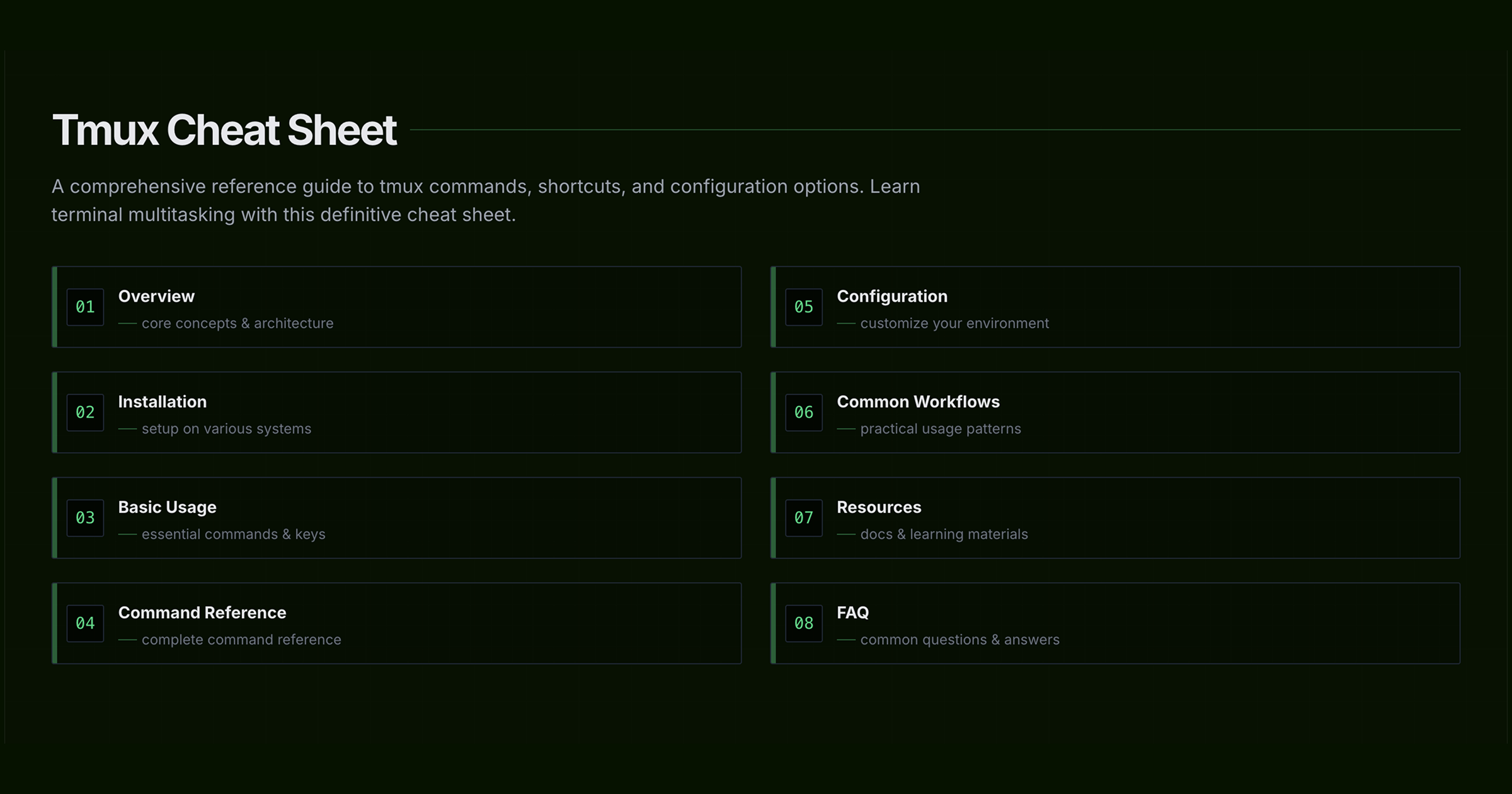Click the 03 number badge
The height and width of the screenshot is (794, 1512).
[x=85, y=518]
